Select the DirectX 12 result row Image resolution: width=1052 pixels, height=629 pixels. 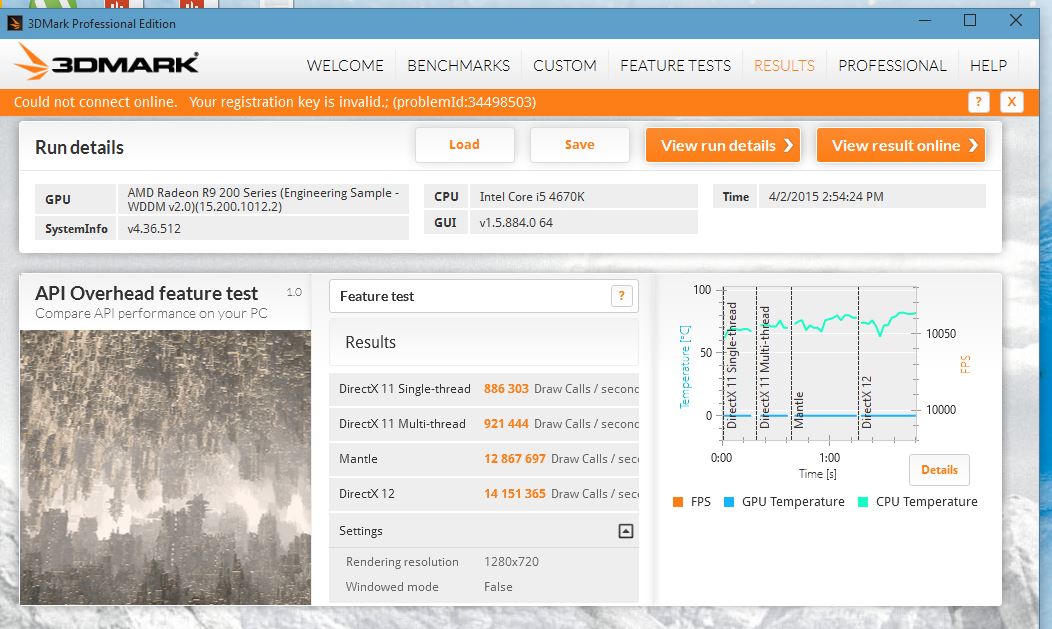(484, 494)
